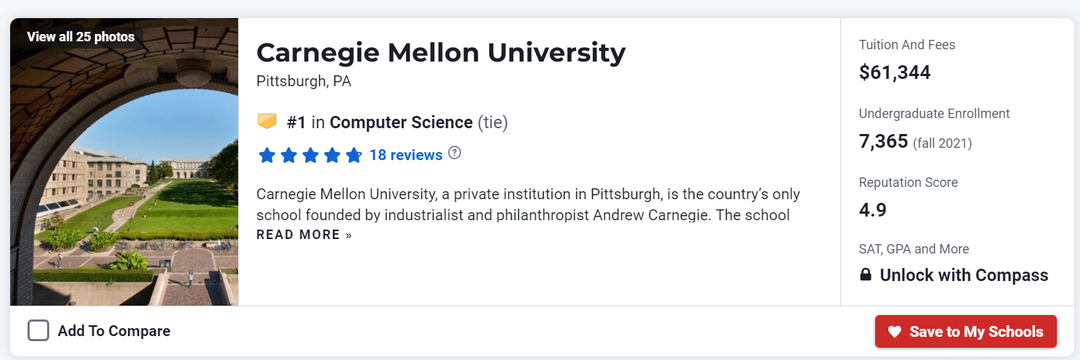This screenshot has height=360, width=1080.
Task: Click the reviews help question mark icon
Action: click(455, 153)
